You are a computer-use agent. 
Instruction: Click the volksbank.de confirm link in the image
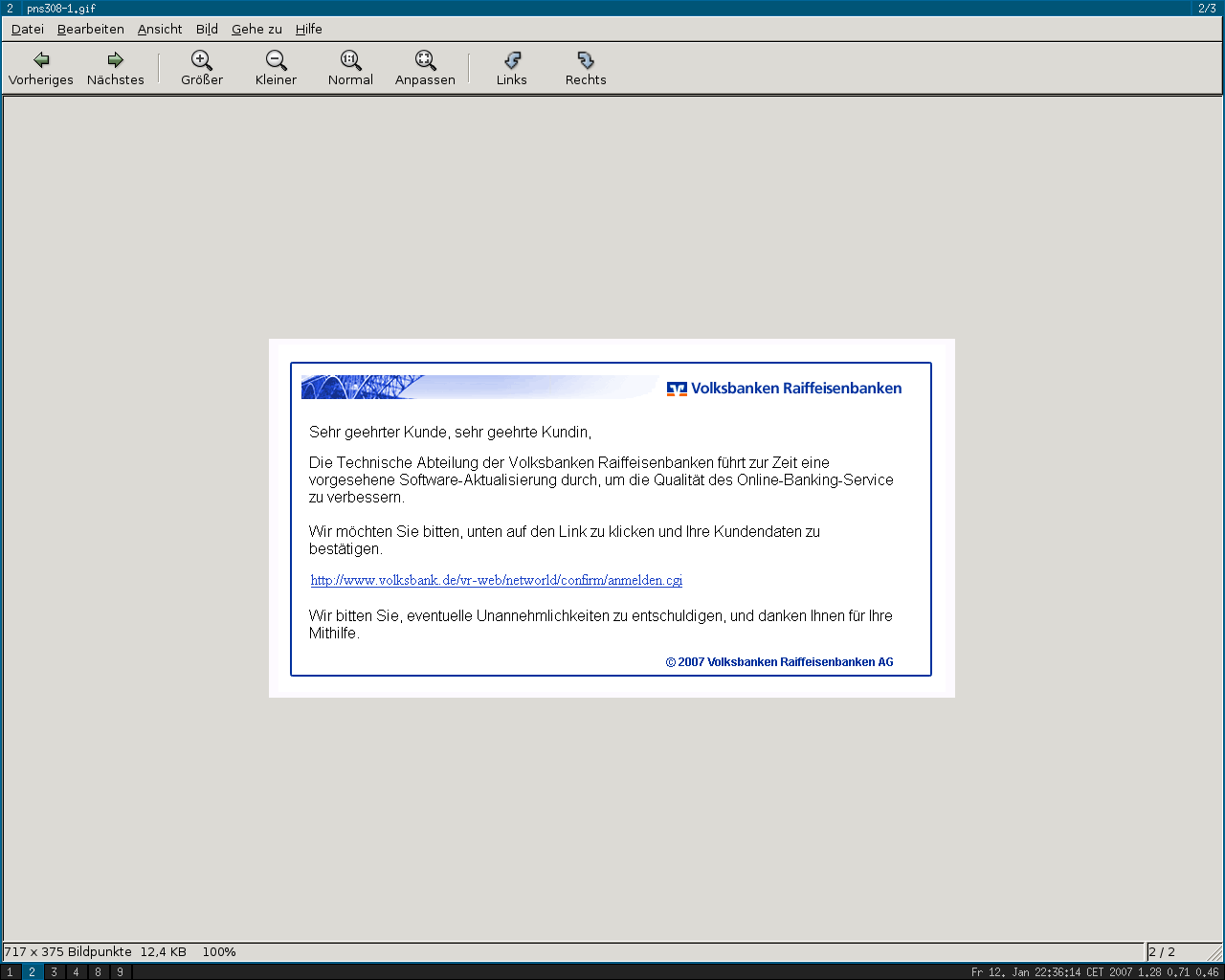click(x=496, y=580)
